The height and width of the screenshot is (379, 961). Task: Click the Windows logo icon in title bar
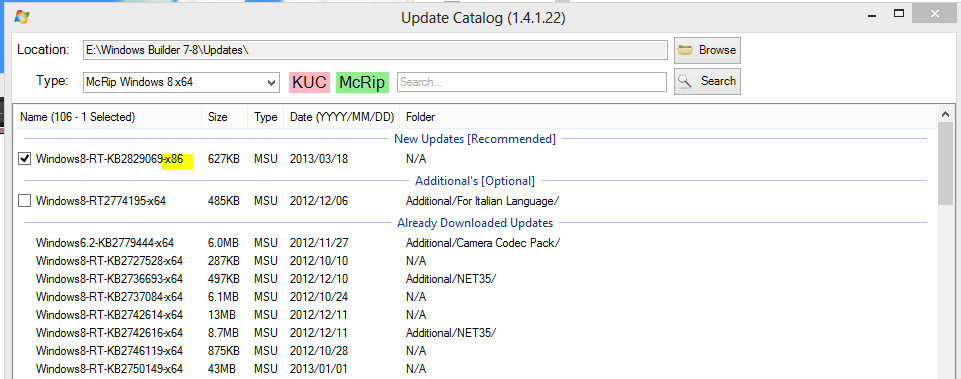point(21,16)
